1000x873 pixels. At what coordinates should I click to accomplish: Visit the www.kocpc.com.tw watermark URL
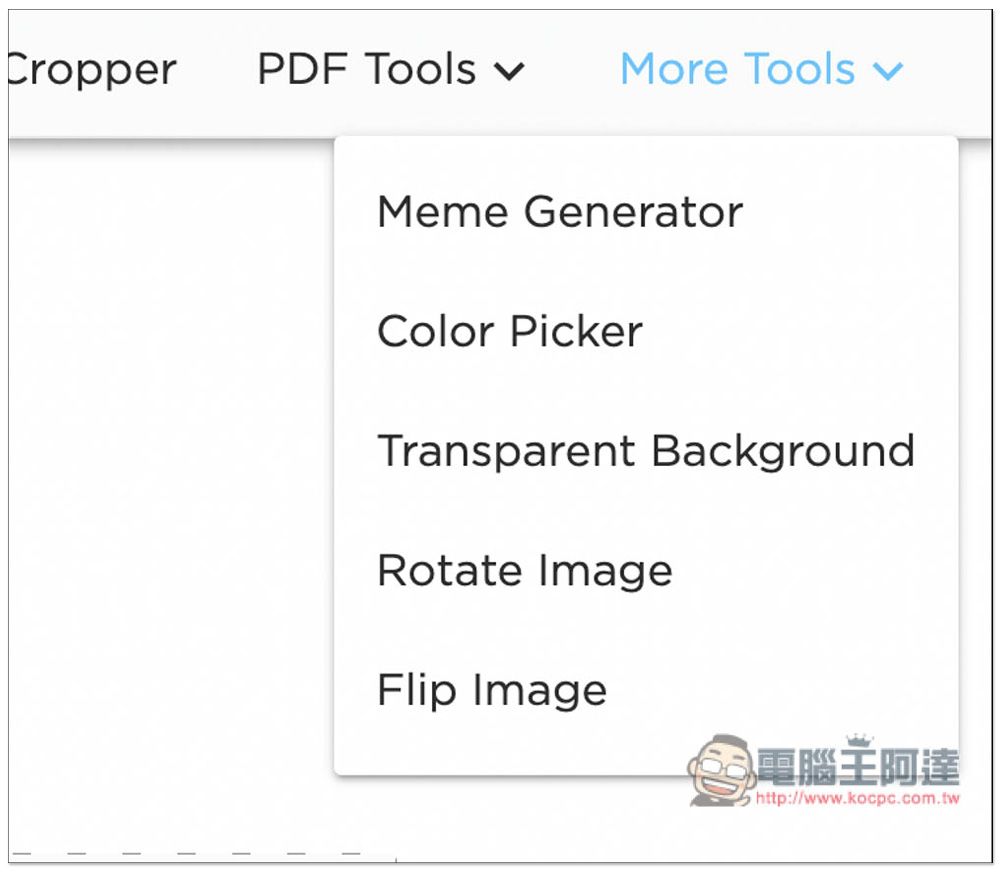tap(858, 798)
